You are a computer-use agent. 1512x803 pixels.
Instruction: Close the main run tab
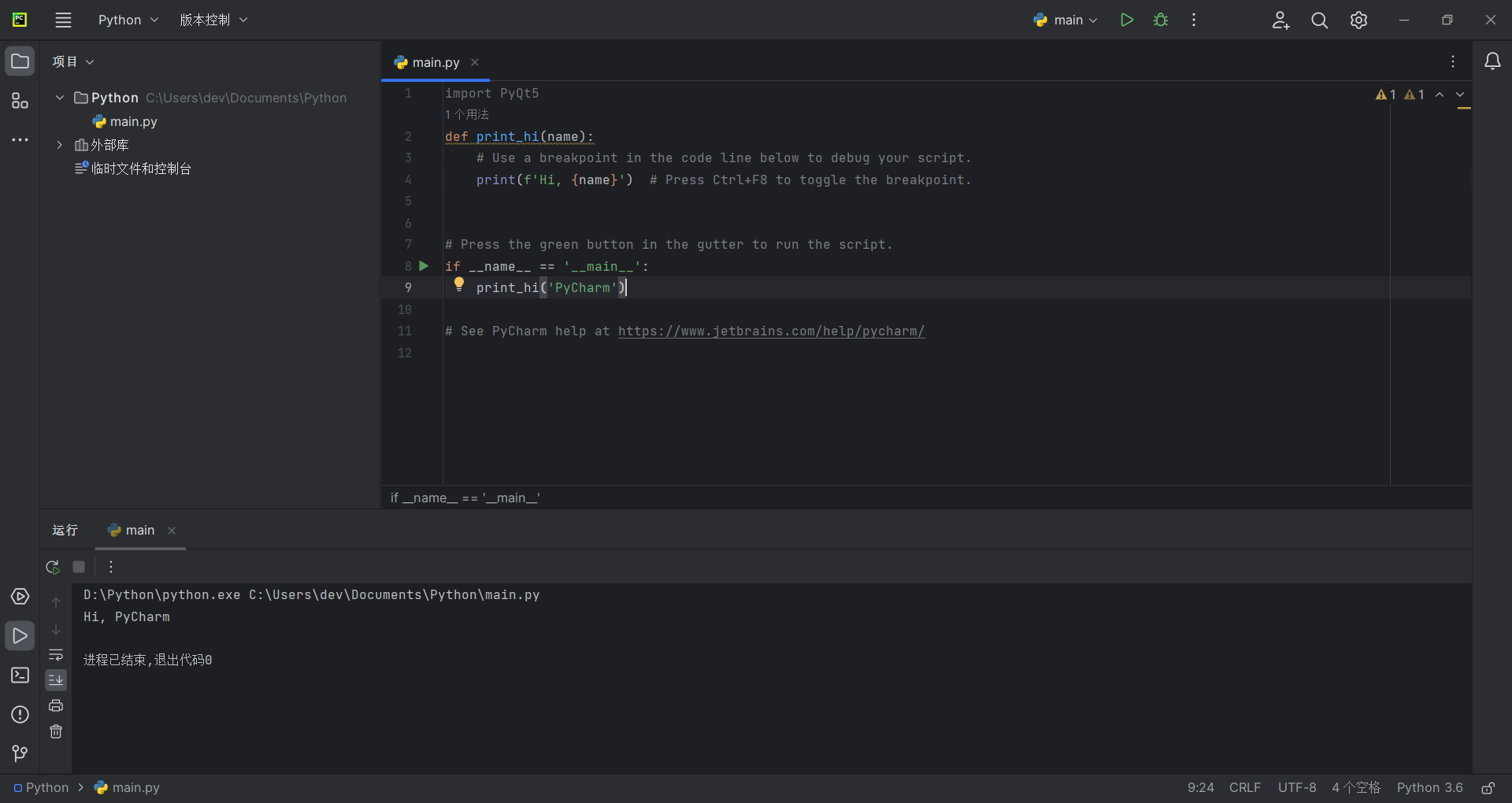(172, 531)
